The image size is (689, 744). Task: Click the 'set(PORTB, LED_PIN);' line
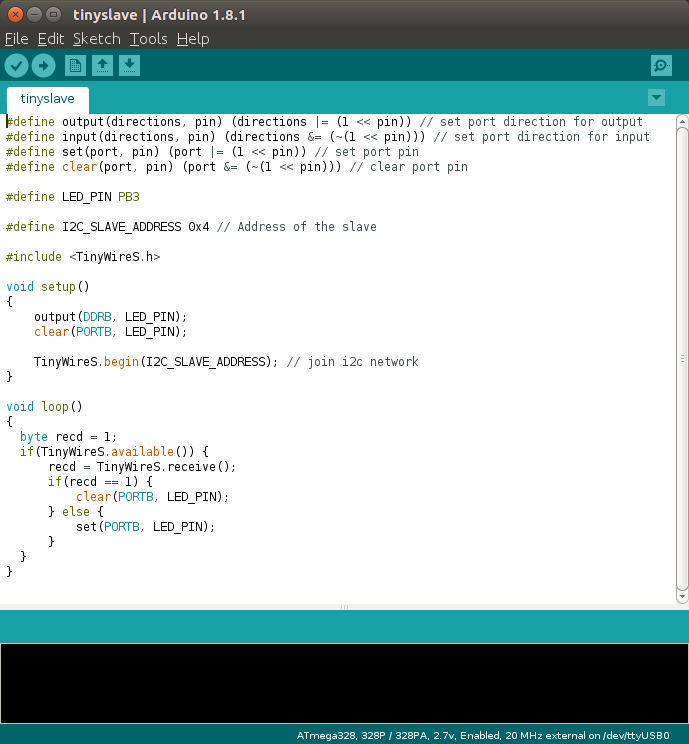(x=145, y=527)
